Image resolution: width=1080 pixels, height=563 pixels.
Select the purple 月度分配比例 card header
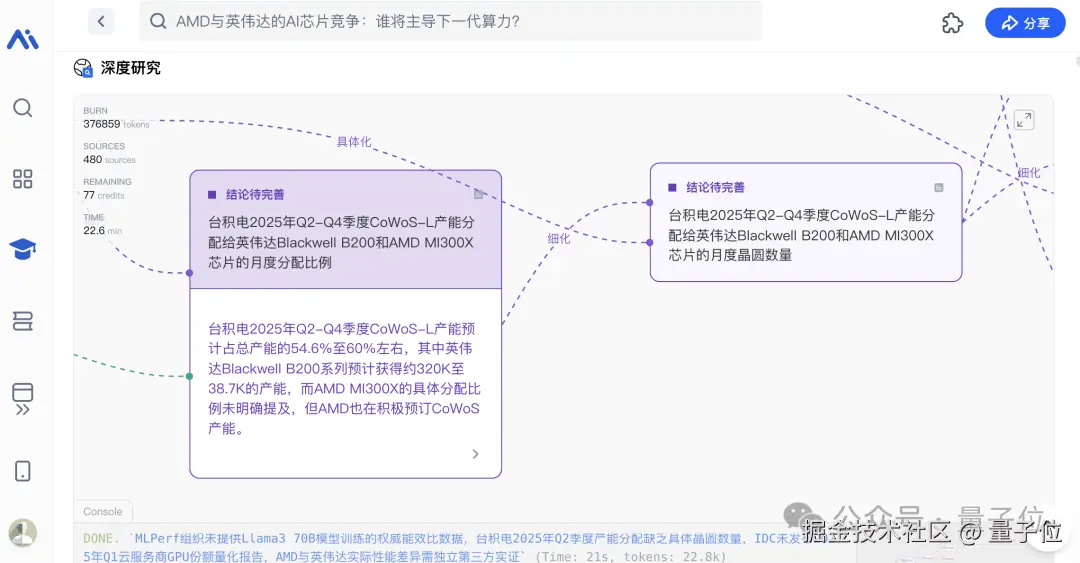pos(346,229)
